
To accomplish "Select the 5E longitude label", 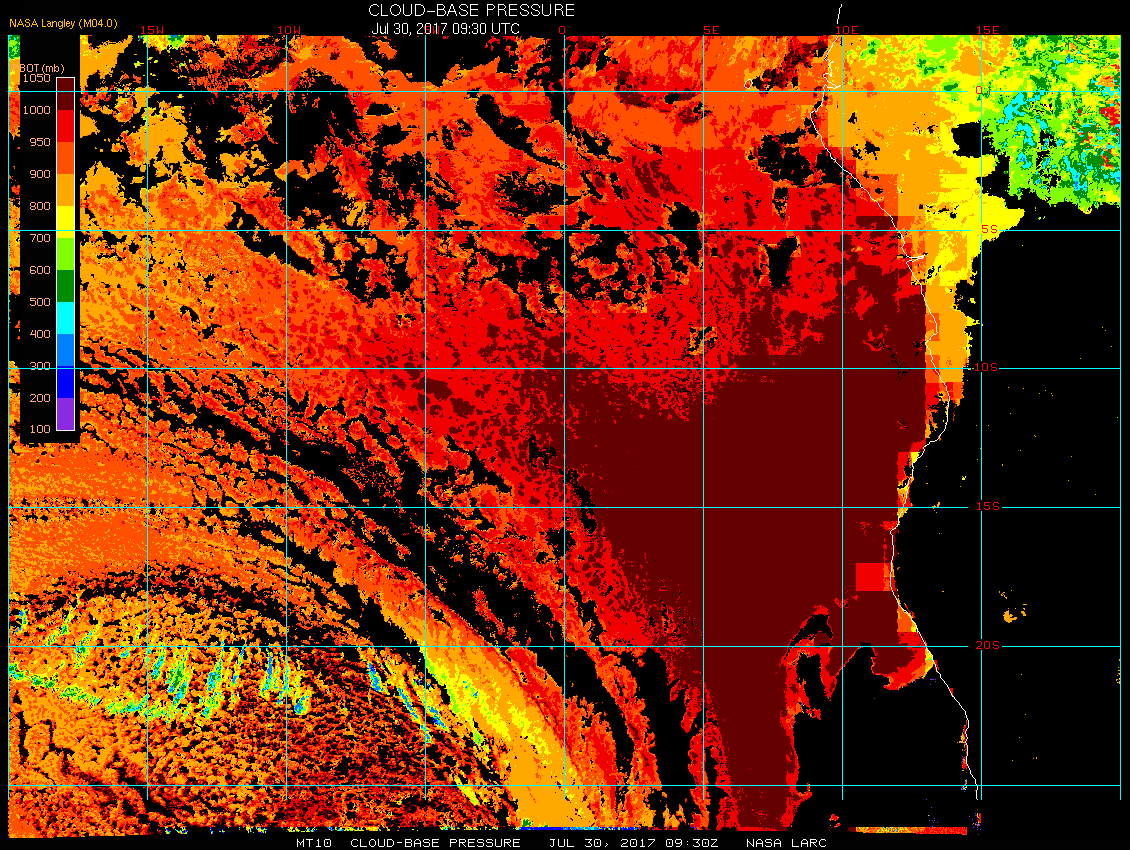I will 711,30.
